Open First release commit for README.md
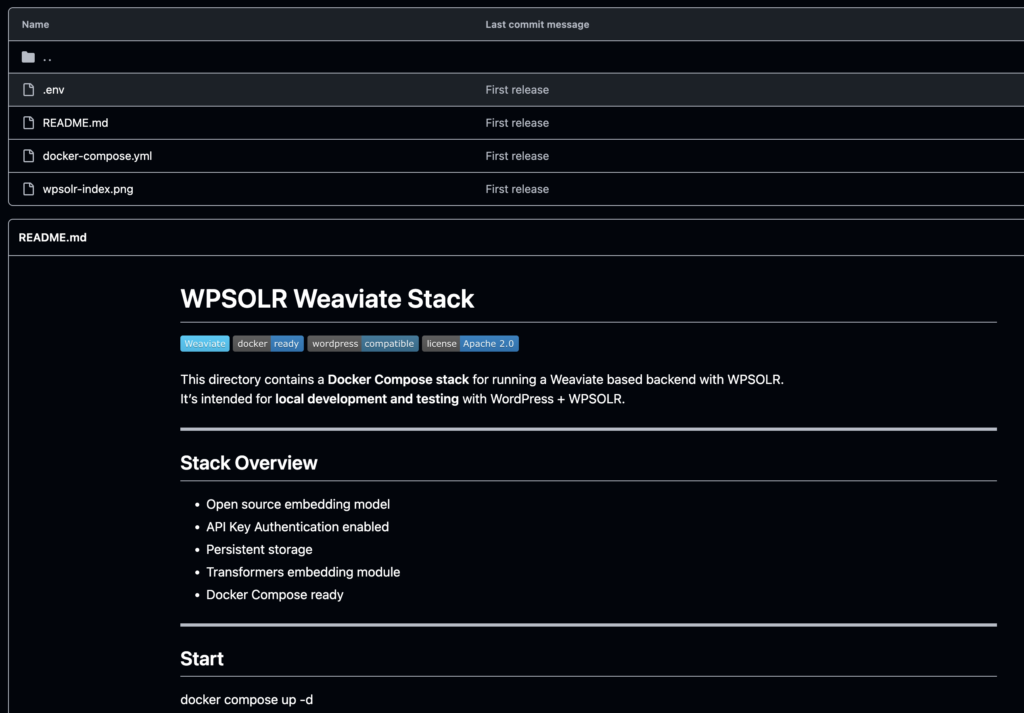This screenshot has width=1024, height=713. [x=517, y=123]
